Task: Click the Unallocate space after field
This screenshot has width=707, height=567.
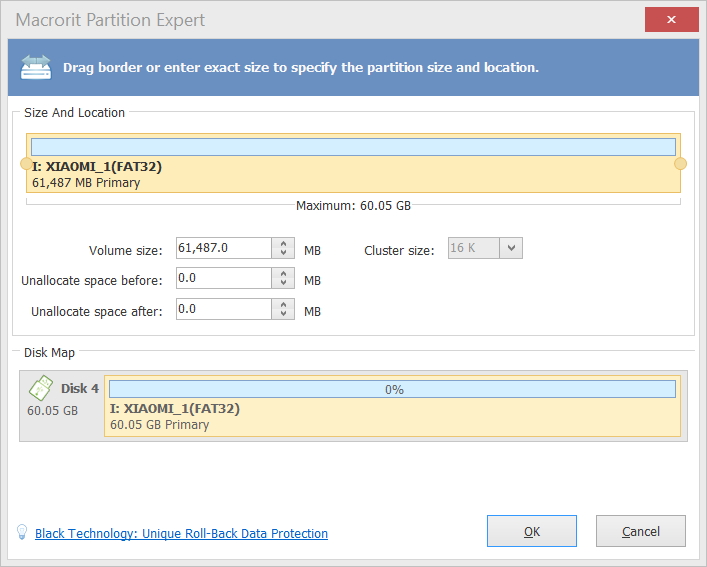Action: [224, 309]
